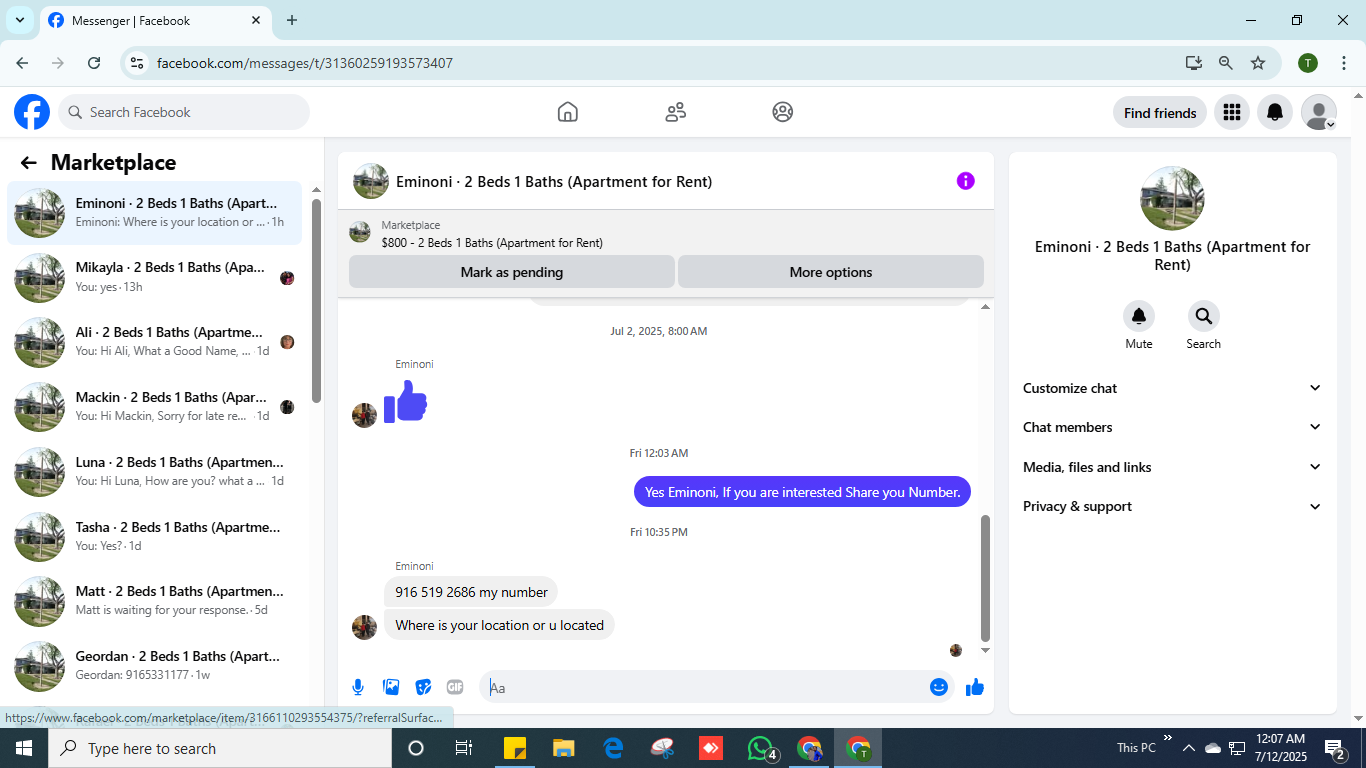1366x768 pixels.
Task: Open the Friends icon in top navigation
Action: point(676,112)
